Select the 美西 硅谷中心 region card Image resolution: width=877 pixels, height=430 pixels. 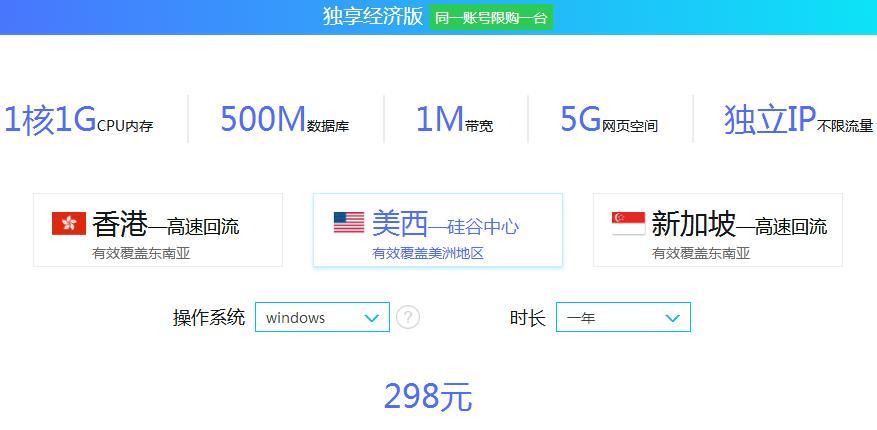click(x=437, y=230)
